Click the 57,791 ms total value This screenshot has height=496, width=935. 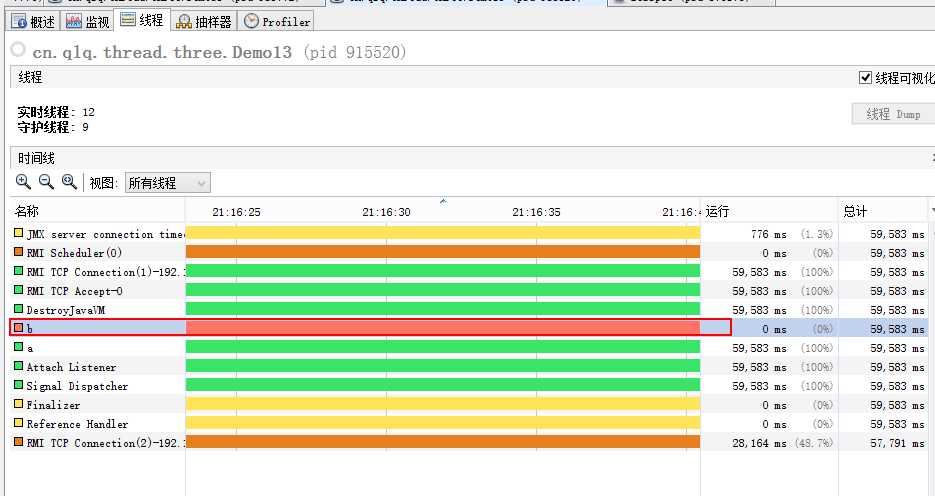pos(897,443)
